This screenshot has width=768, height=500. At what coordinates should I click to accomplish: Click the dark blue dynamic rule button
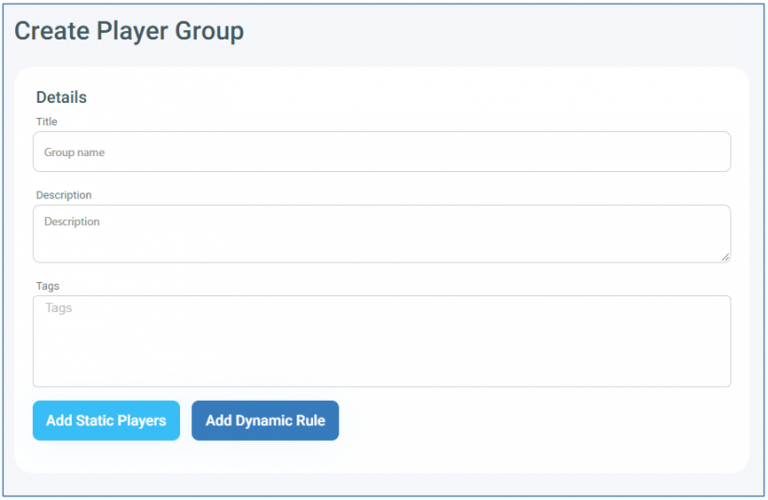265,421
